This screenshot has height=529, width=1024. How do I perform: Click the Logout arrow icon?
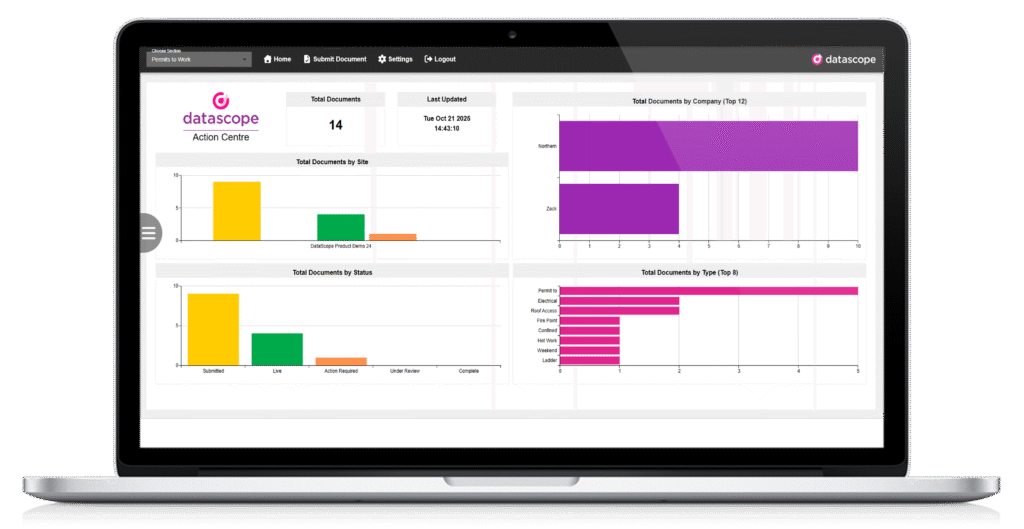tap(428, 59)
